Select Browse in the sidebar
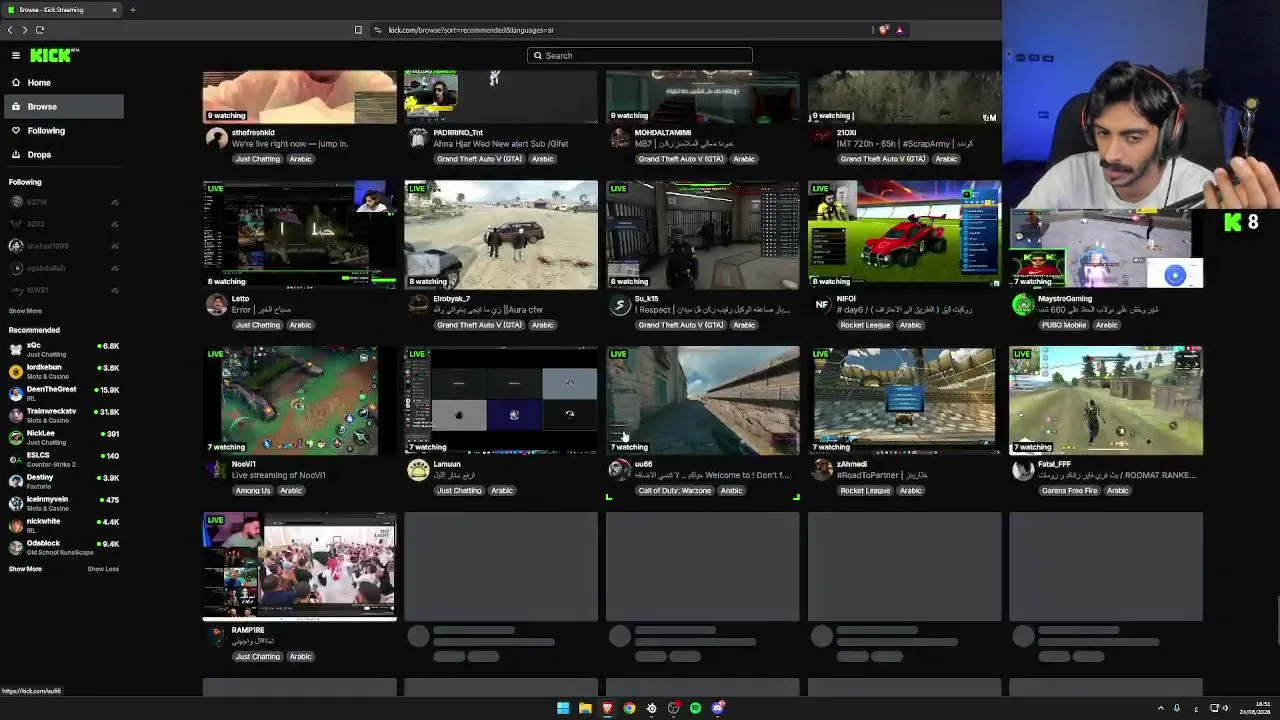This screenshot has width=1280, height=720. tap(62, 107)
